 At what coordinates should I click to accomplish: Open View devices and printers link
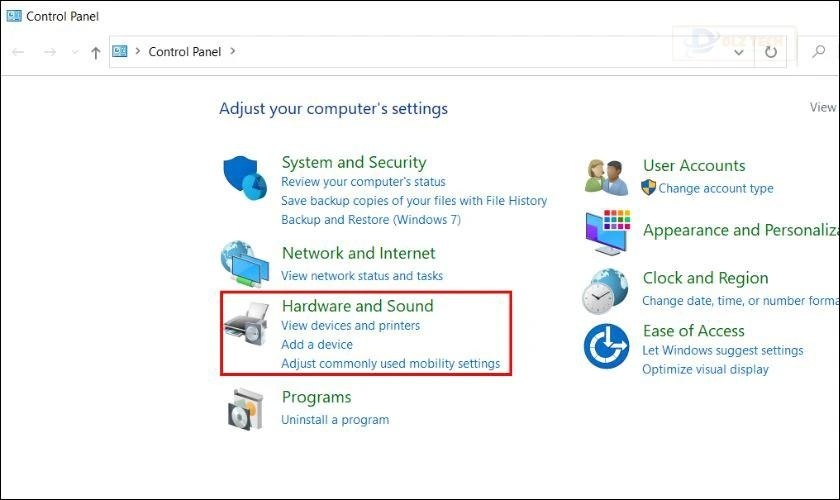350,325
